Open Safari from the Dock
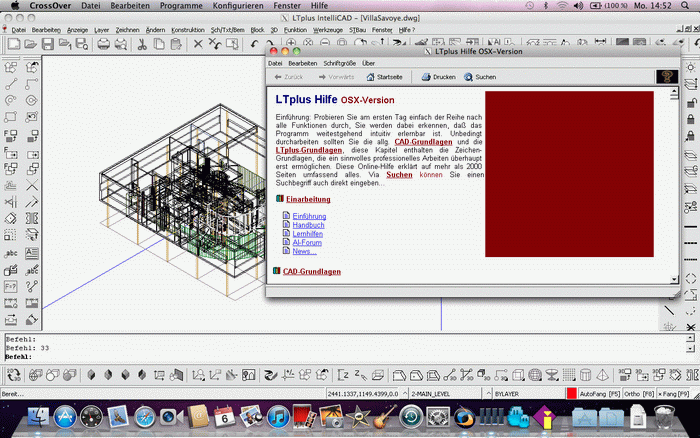 point(144,417)
